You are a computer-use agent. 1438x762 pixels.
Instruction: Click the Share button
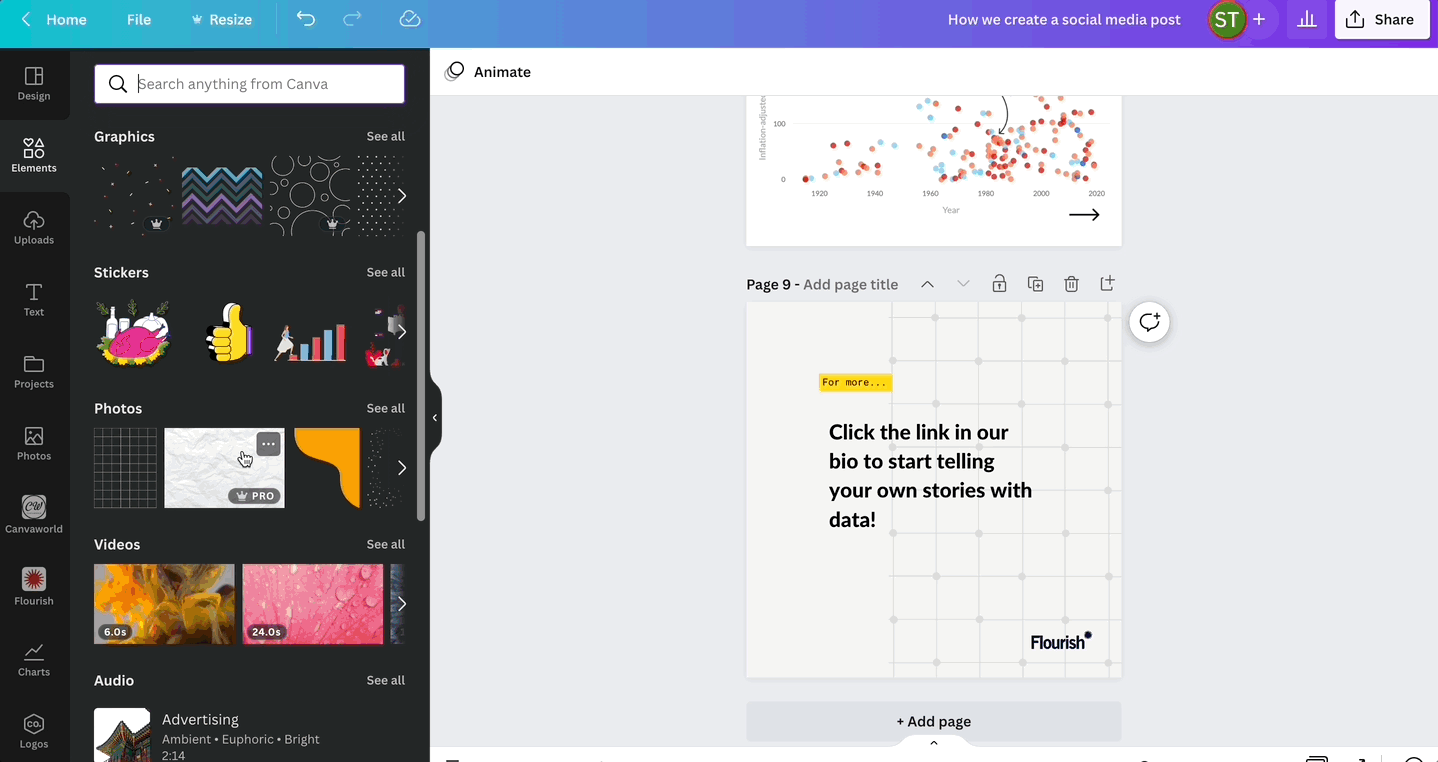click(x=1381, y=20)
